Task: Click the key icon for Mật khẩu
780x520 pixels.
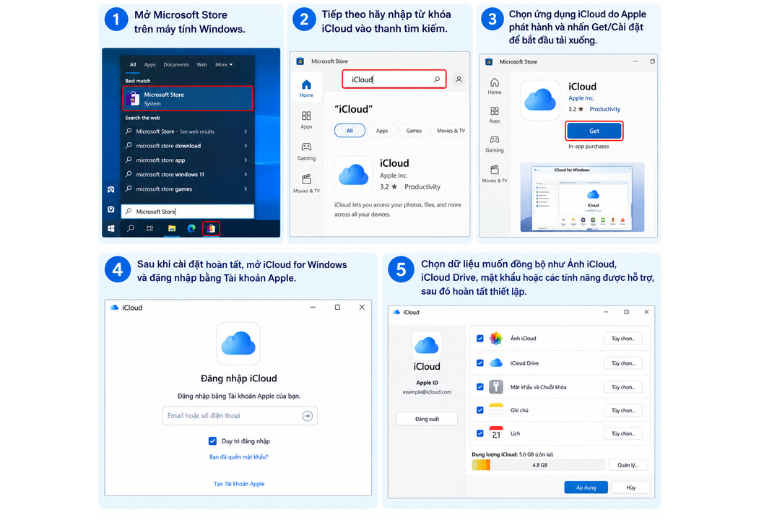Action: [x=496, y=387]
